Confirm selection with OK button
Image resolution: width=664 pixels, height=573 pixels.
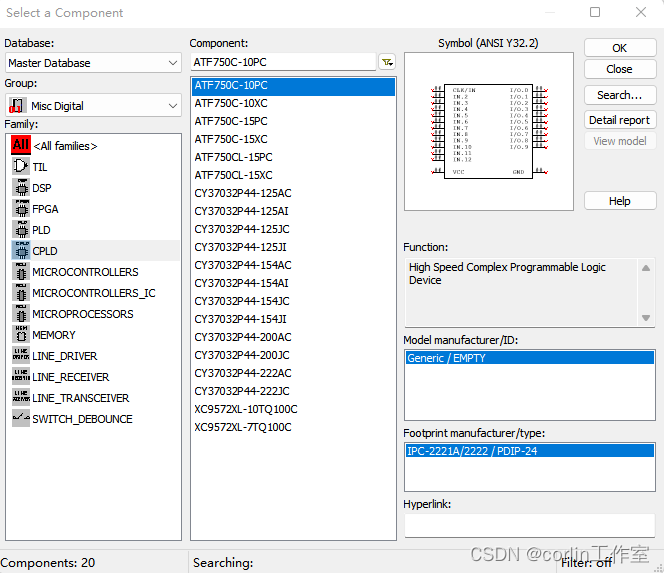point(620,48)
